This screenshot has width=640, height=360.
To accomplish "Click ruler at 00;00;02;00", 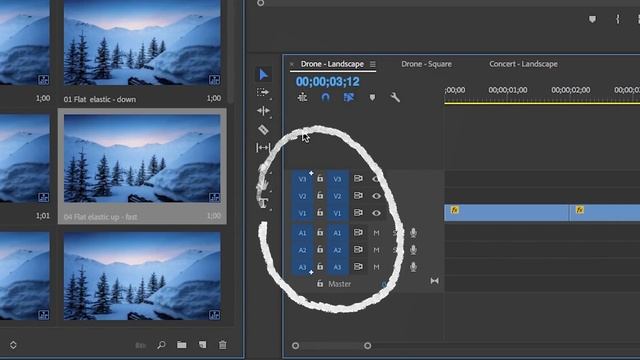I will click(x=571, y=90).
